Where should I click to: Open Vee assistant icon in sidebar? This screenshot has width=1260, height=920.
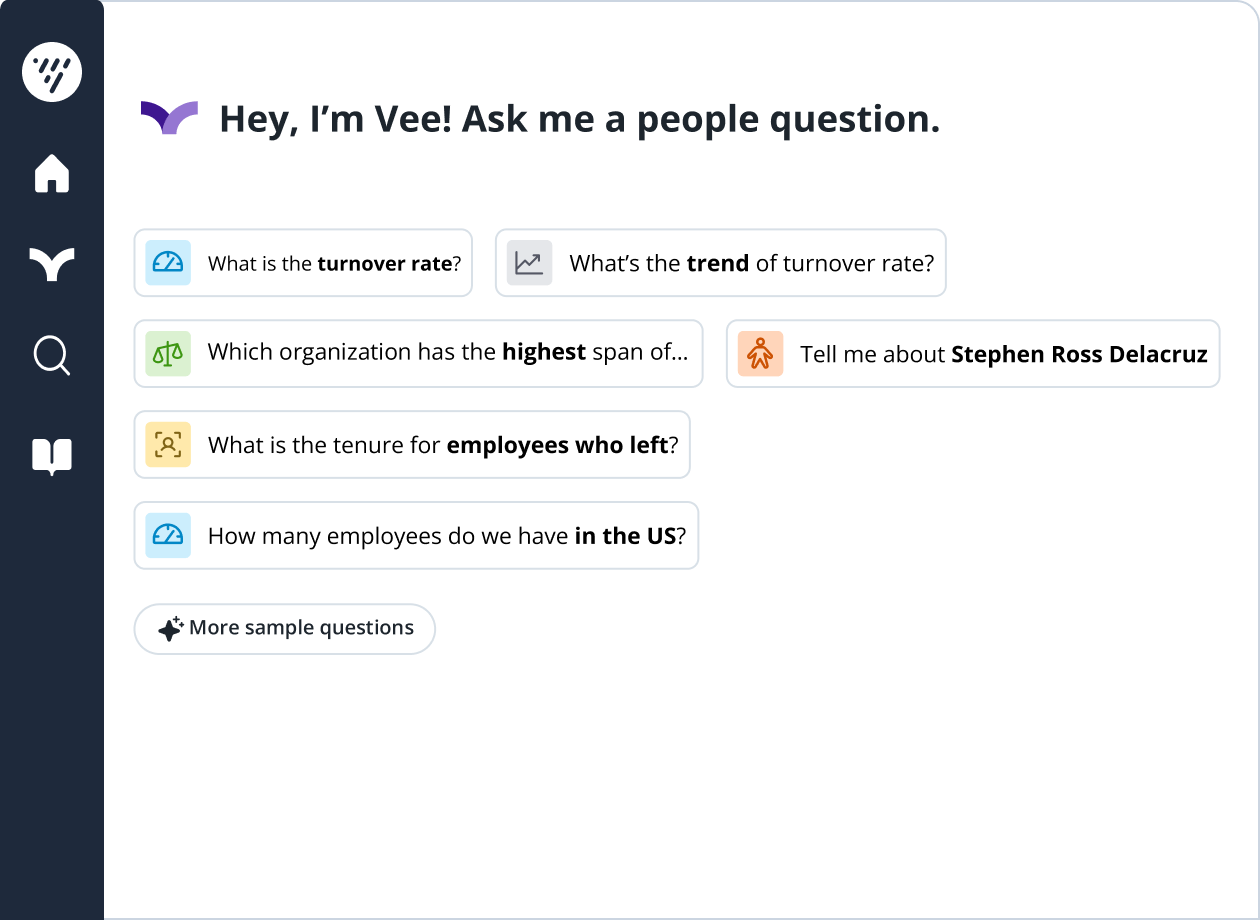pos(52,265)
